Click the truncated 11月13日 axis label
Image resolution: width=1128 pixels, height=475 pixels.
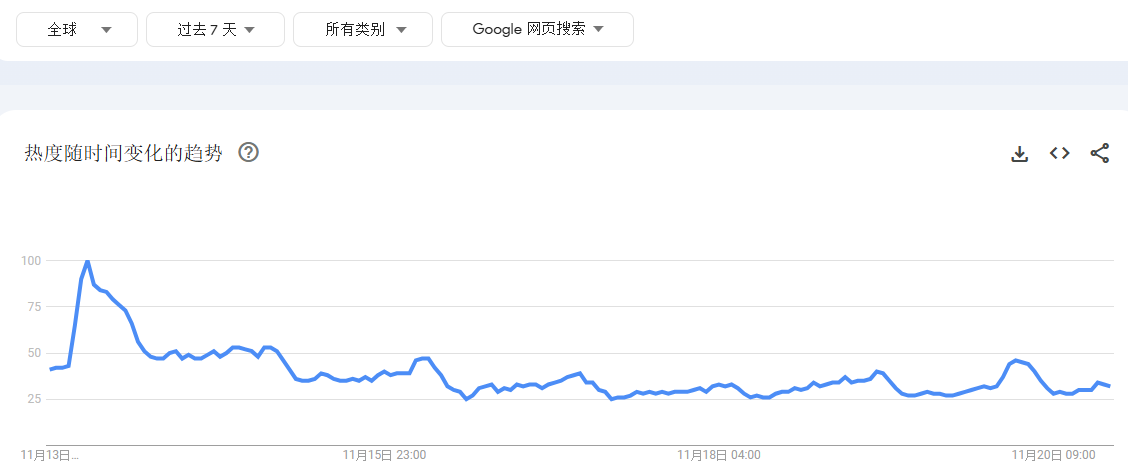coord(51,455)
